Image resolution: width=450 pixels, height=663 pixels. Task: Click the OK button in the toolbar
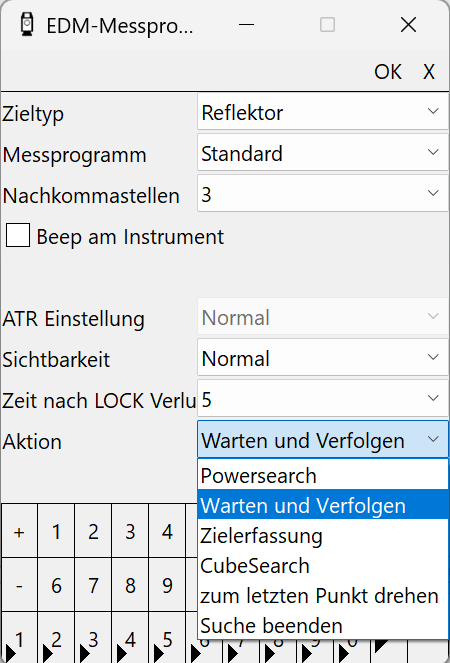point(387,71)
